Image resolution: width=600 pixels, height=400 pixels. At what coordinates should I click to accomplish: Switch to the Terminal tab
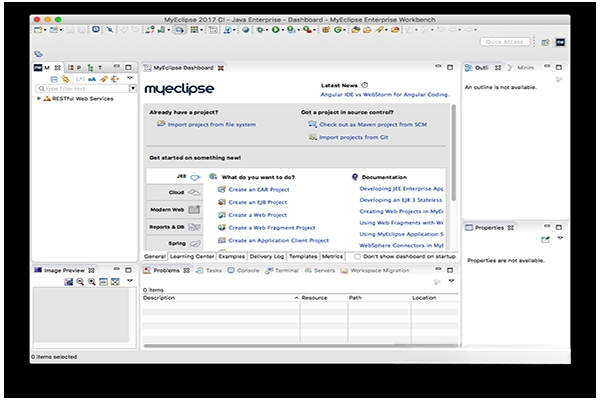(282, 270)
